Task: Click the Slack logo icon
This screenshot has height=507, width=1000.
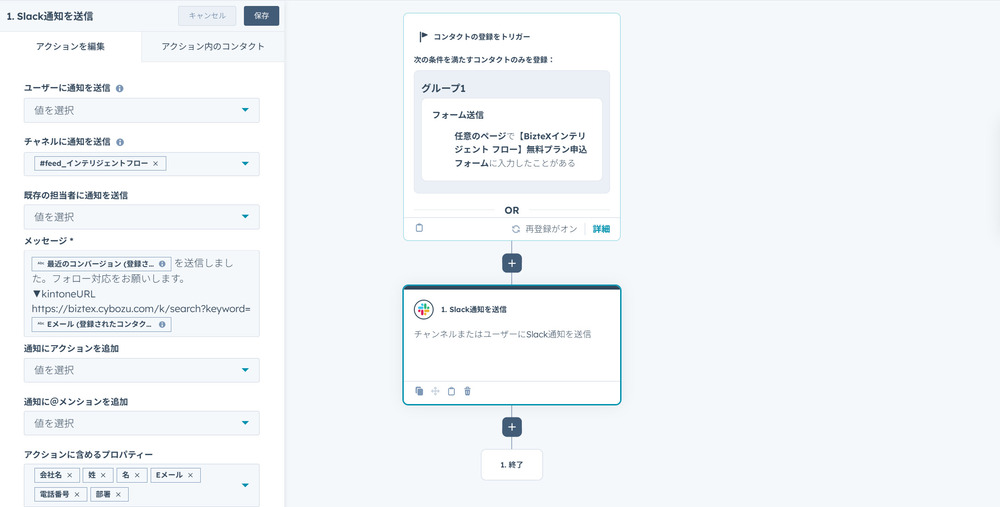Action: (424, 309)
